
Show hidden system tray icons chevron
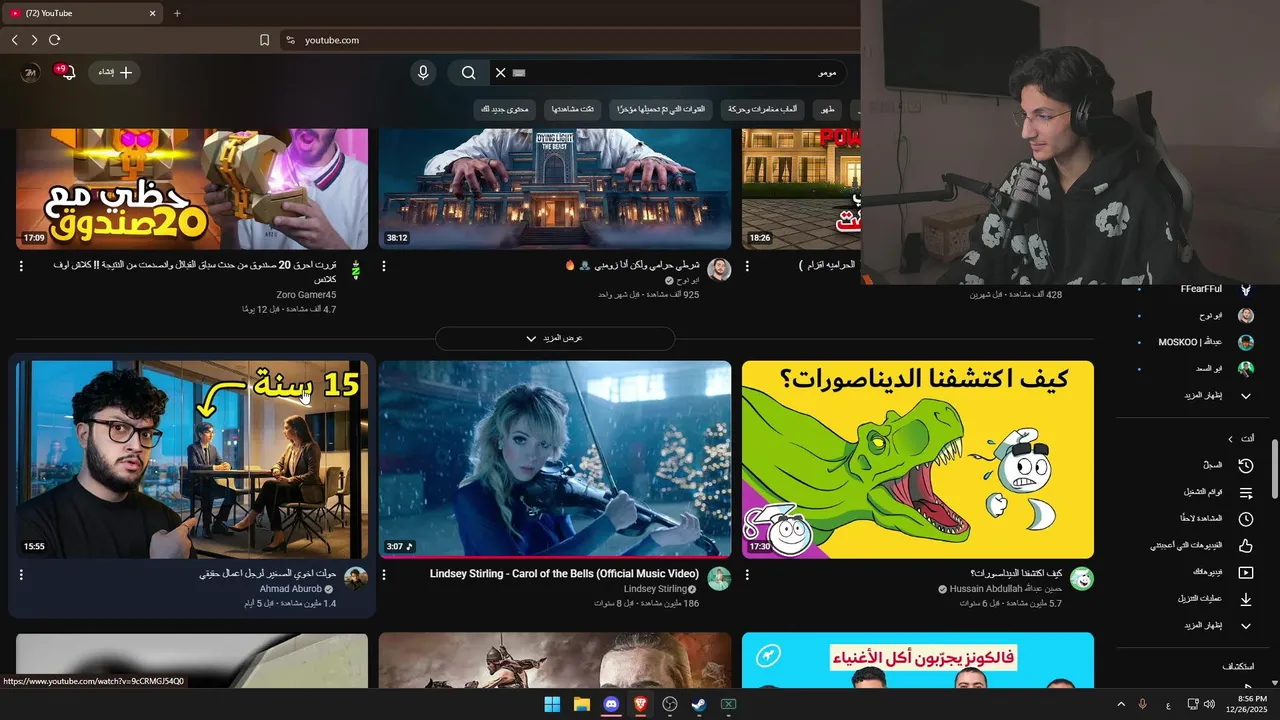(1120, 704)
